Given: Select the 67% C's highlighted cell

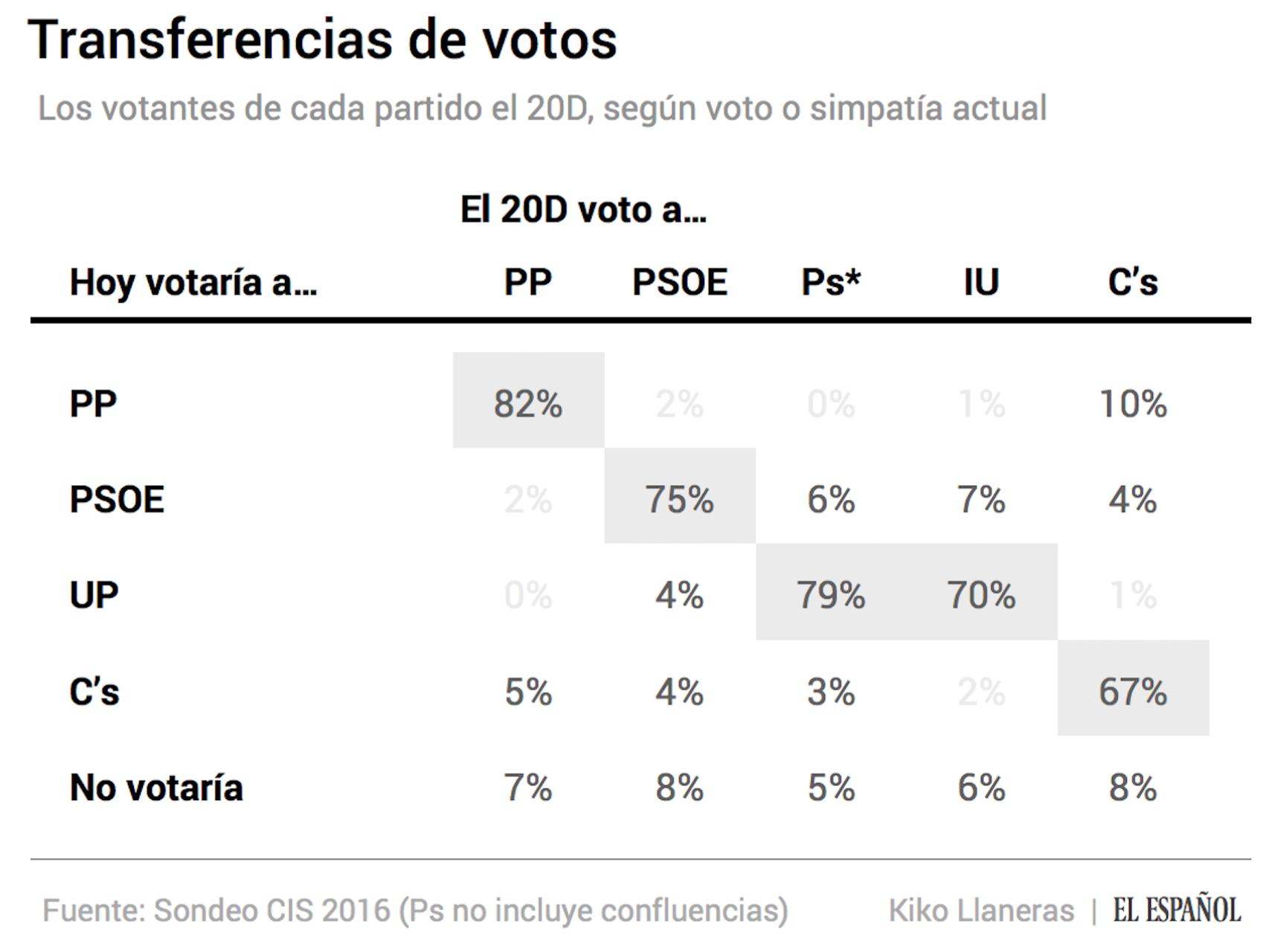Looking at the screenshot, I should 1134,688.
